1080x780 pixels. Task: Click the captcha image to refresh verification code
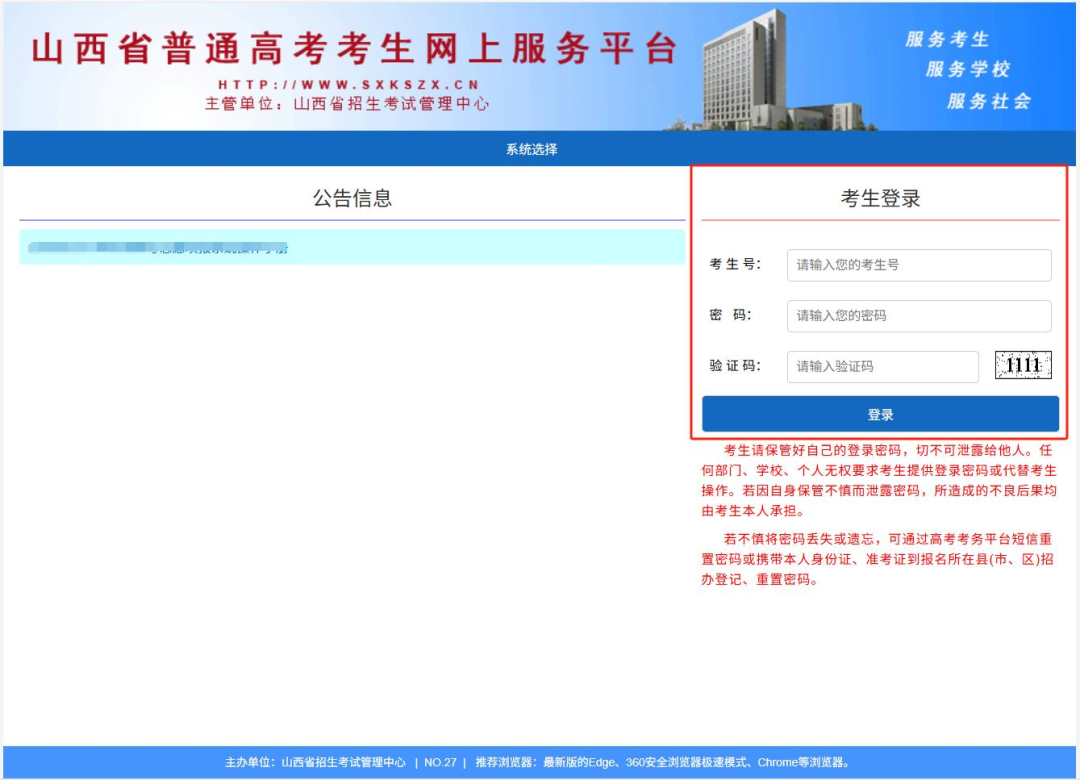coord(1022,367)
